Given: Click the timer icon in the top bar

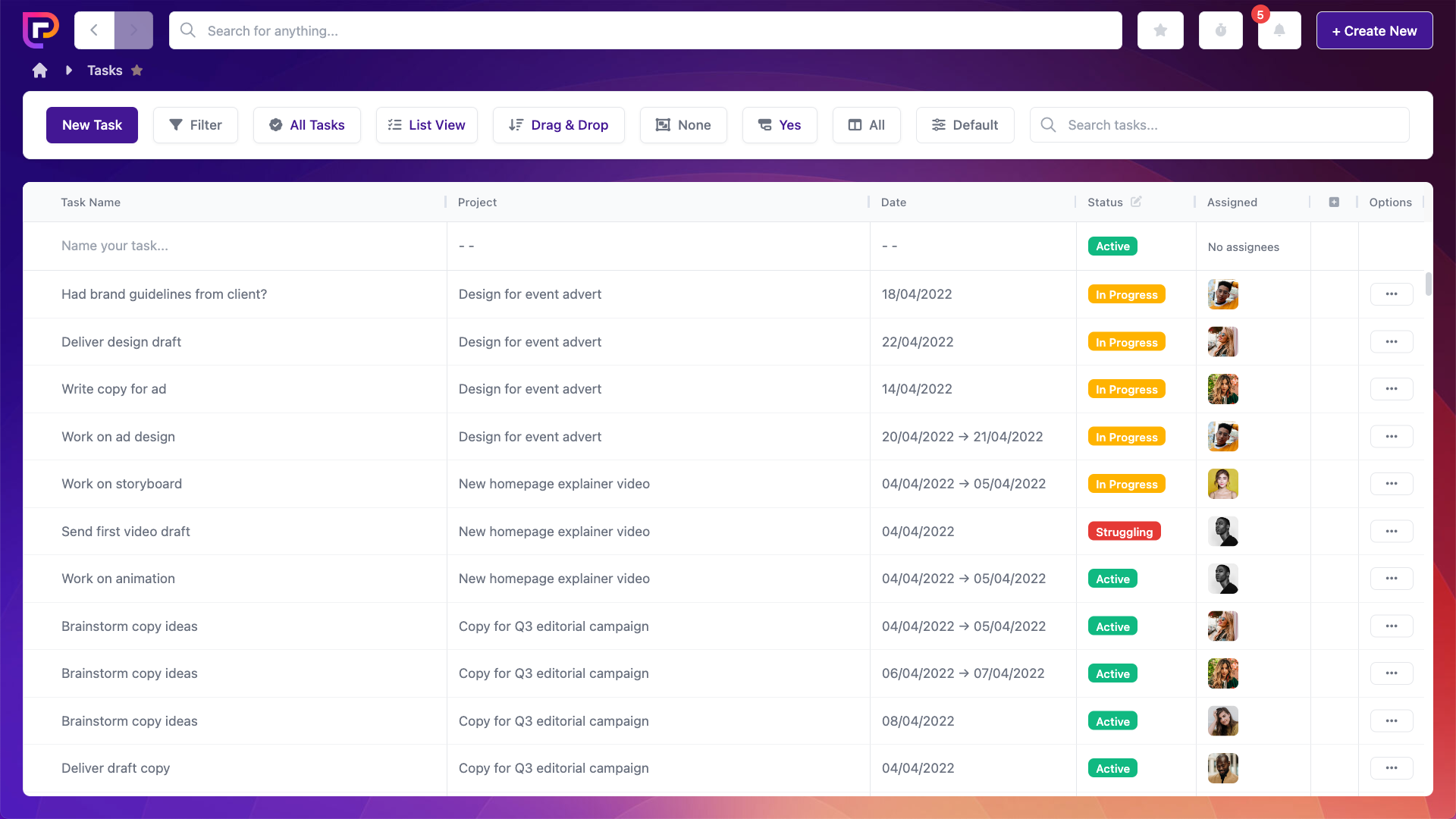Looking at the screenshot, I should tap(1221, 30).
